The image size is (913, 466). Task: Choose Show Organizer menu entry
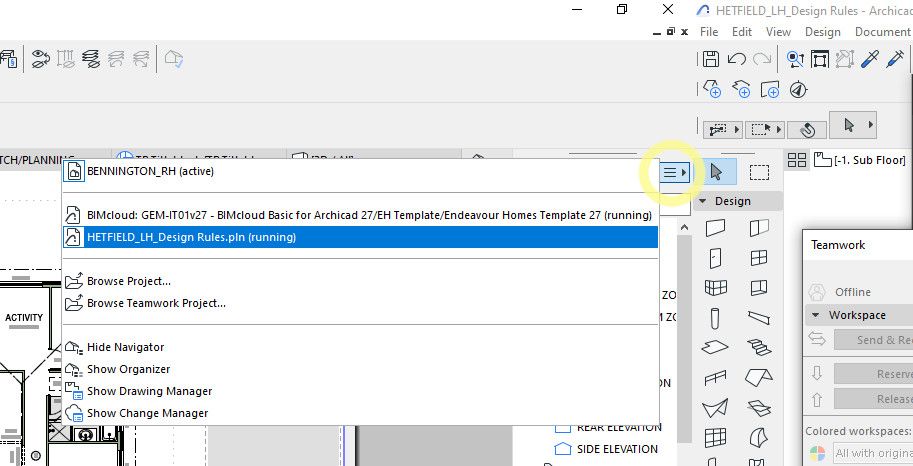[360, 369]
